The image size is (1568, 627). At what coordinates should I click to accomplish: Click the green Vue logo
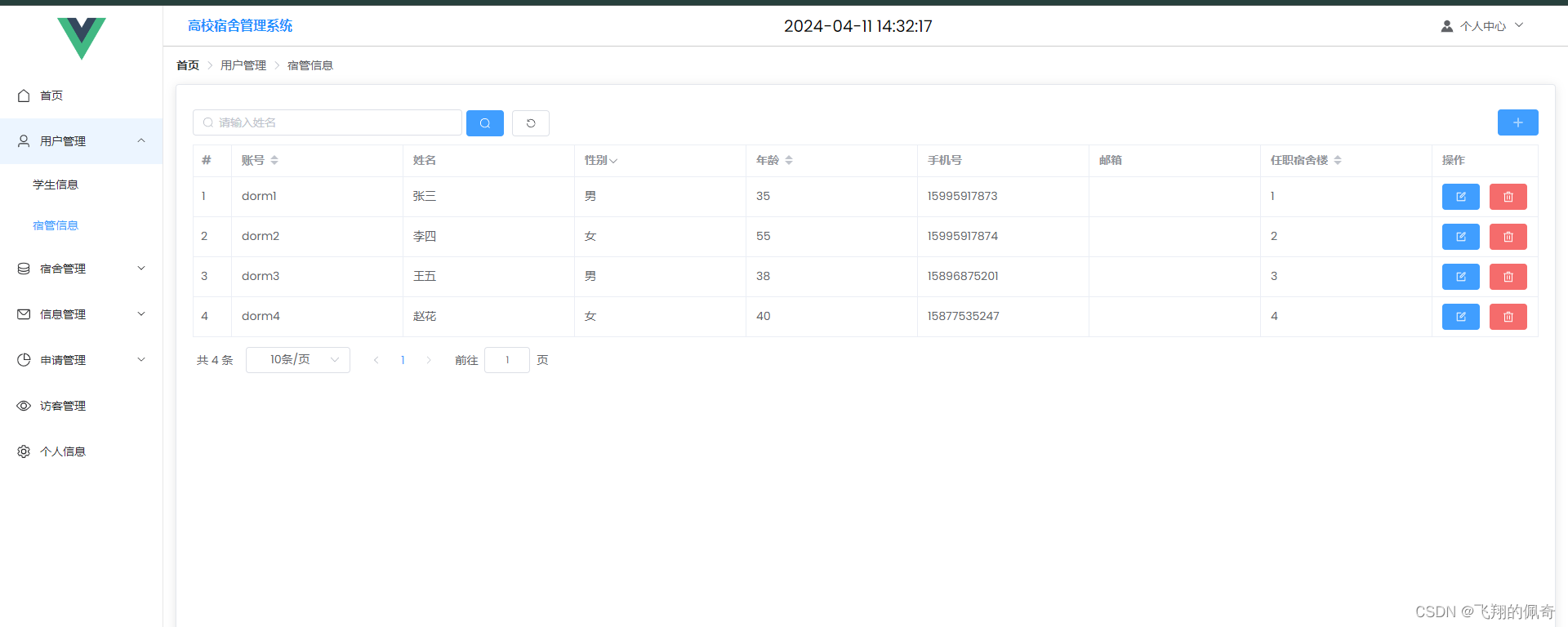click(82, 38)
